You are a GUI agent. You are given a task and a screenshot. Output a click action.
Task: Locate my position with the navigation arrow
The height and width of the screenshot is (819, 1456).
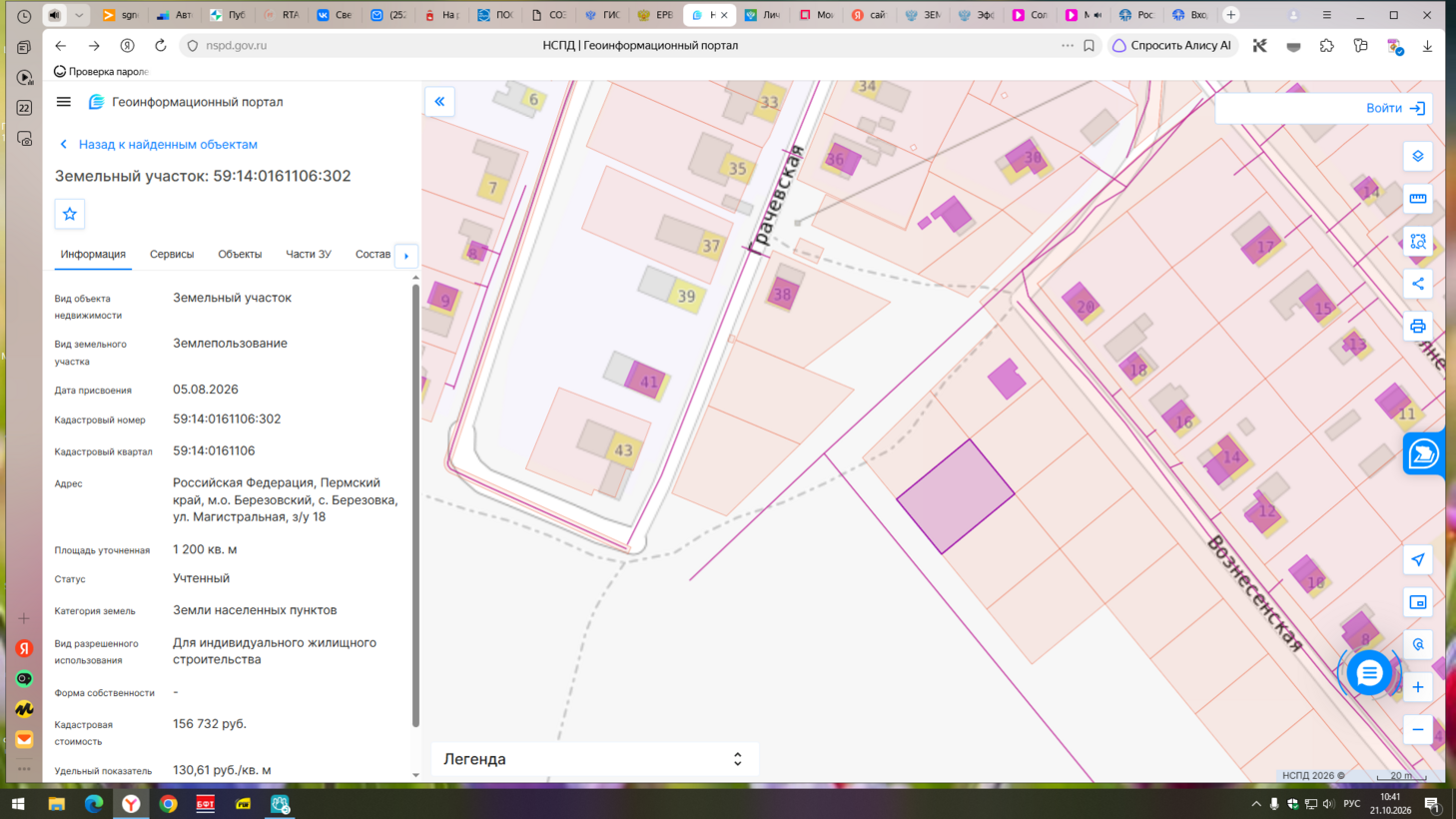click(x=1418, y=559)
